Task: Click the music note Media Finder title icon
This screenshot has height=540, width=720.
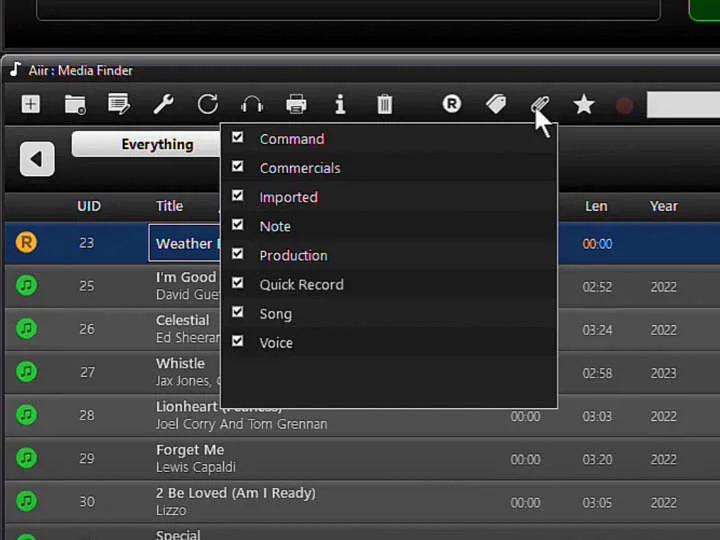Action: (16, 70)
